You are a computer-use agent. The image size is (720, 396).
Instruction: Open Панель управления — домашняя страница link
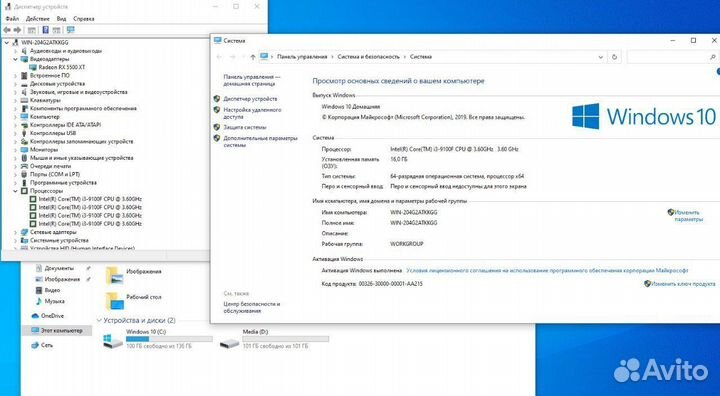(x=252, y=80)
